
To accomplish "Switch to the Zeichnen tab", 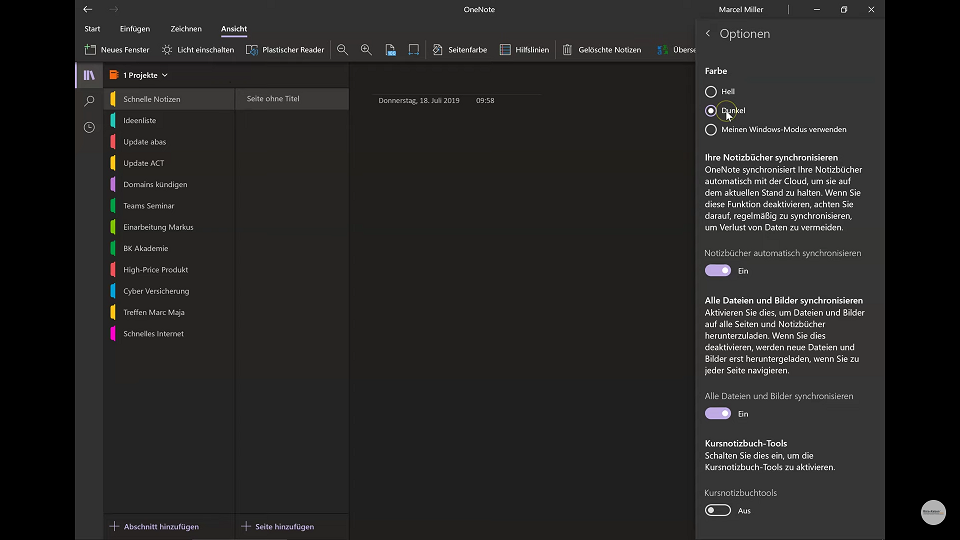I will tap(186, 29).
